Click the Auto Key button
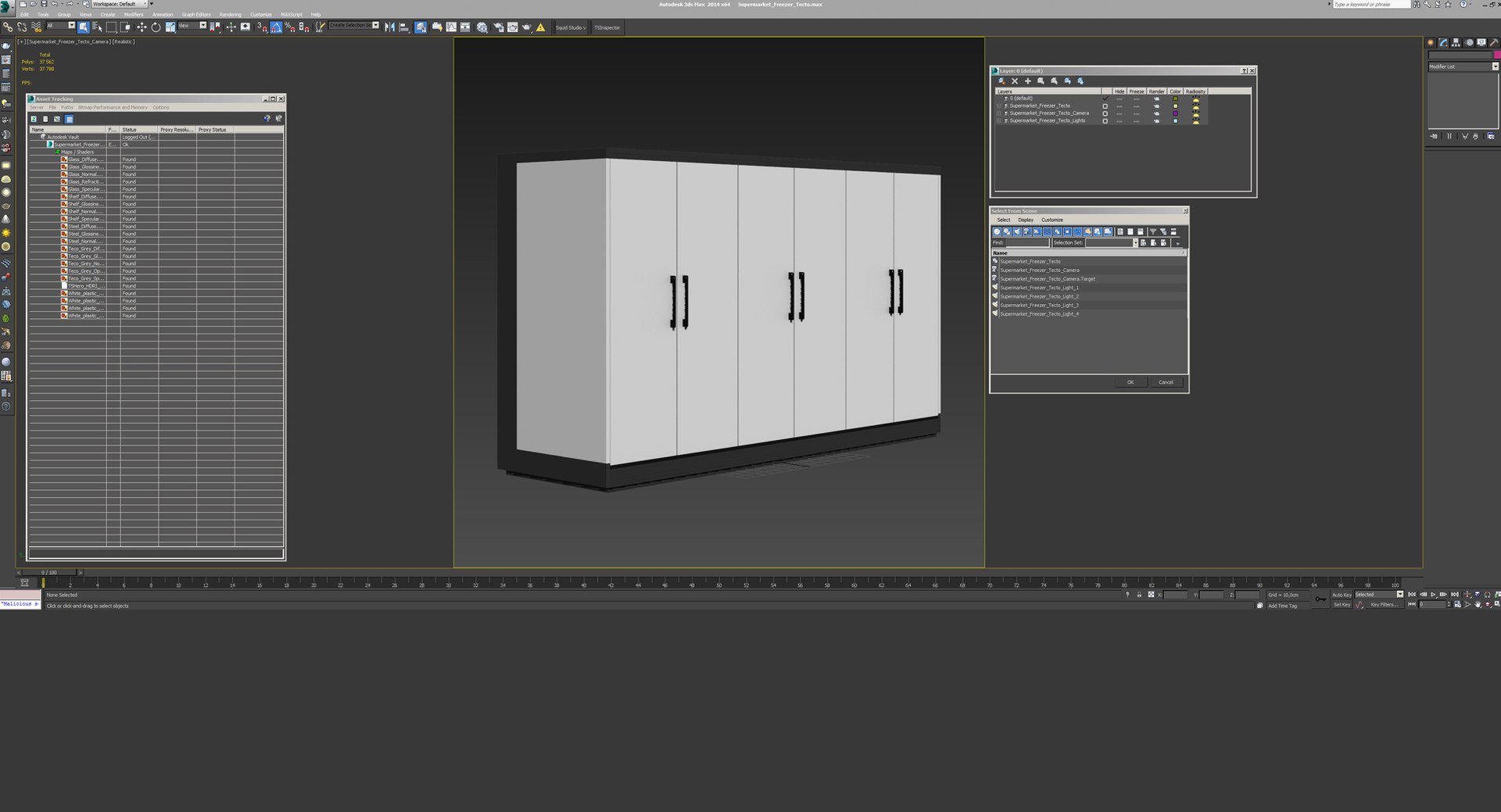This screenshot has height=812, width=1501. pos(1342,595)
